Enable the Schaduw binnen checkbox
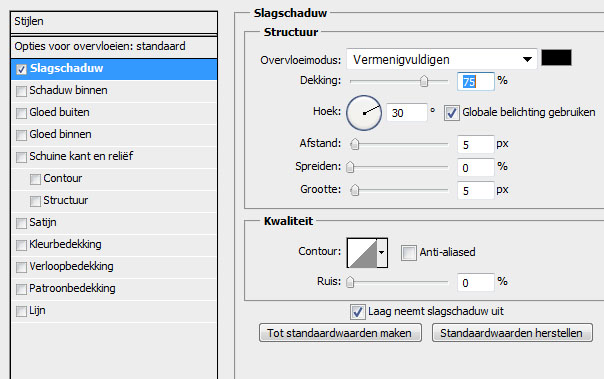 [21, 91]
